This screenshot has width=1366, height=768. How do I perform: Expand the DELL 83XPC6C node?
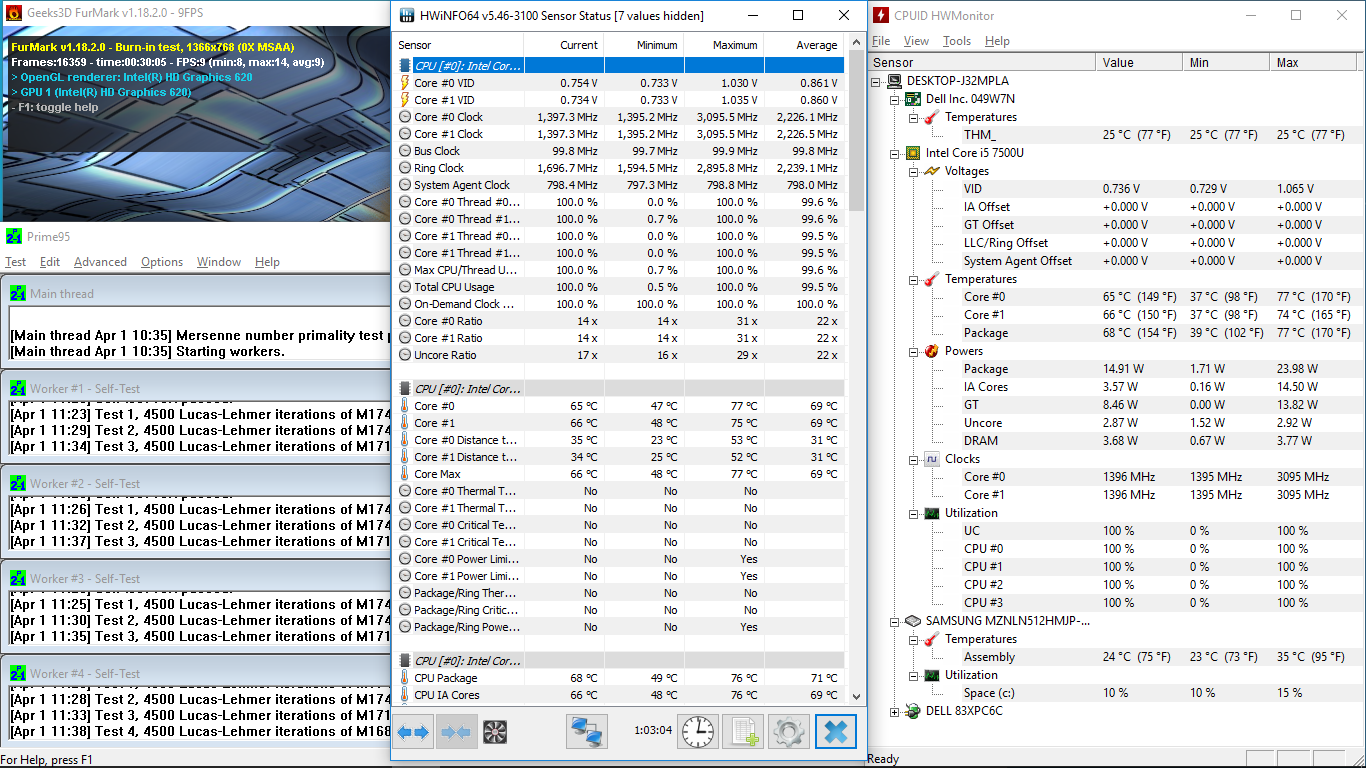click(895, 711)
